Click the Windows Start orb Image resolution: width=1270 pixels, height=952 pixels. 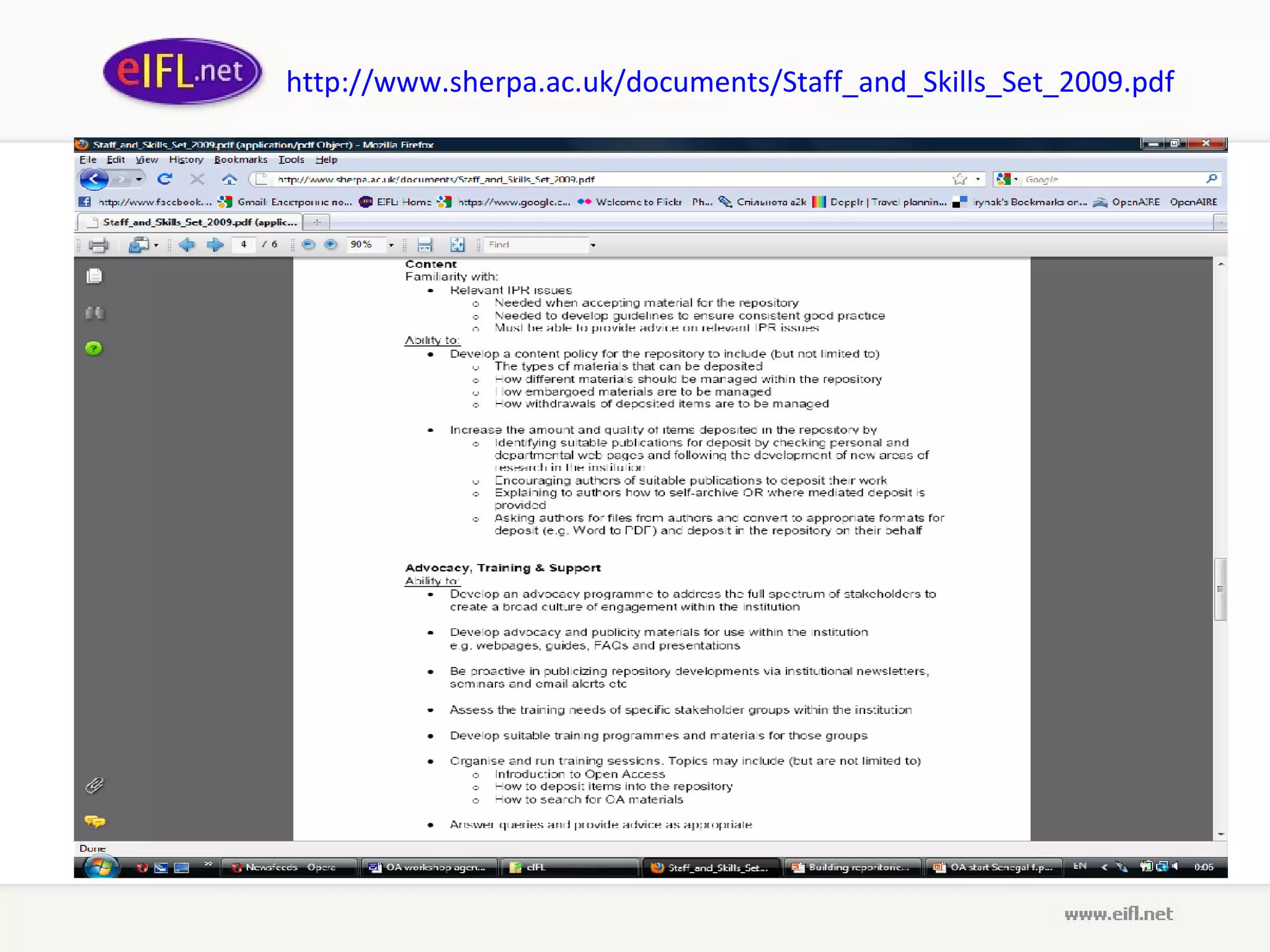(101, 867)
